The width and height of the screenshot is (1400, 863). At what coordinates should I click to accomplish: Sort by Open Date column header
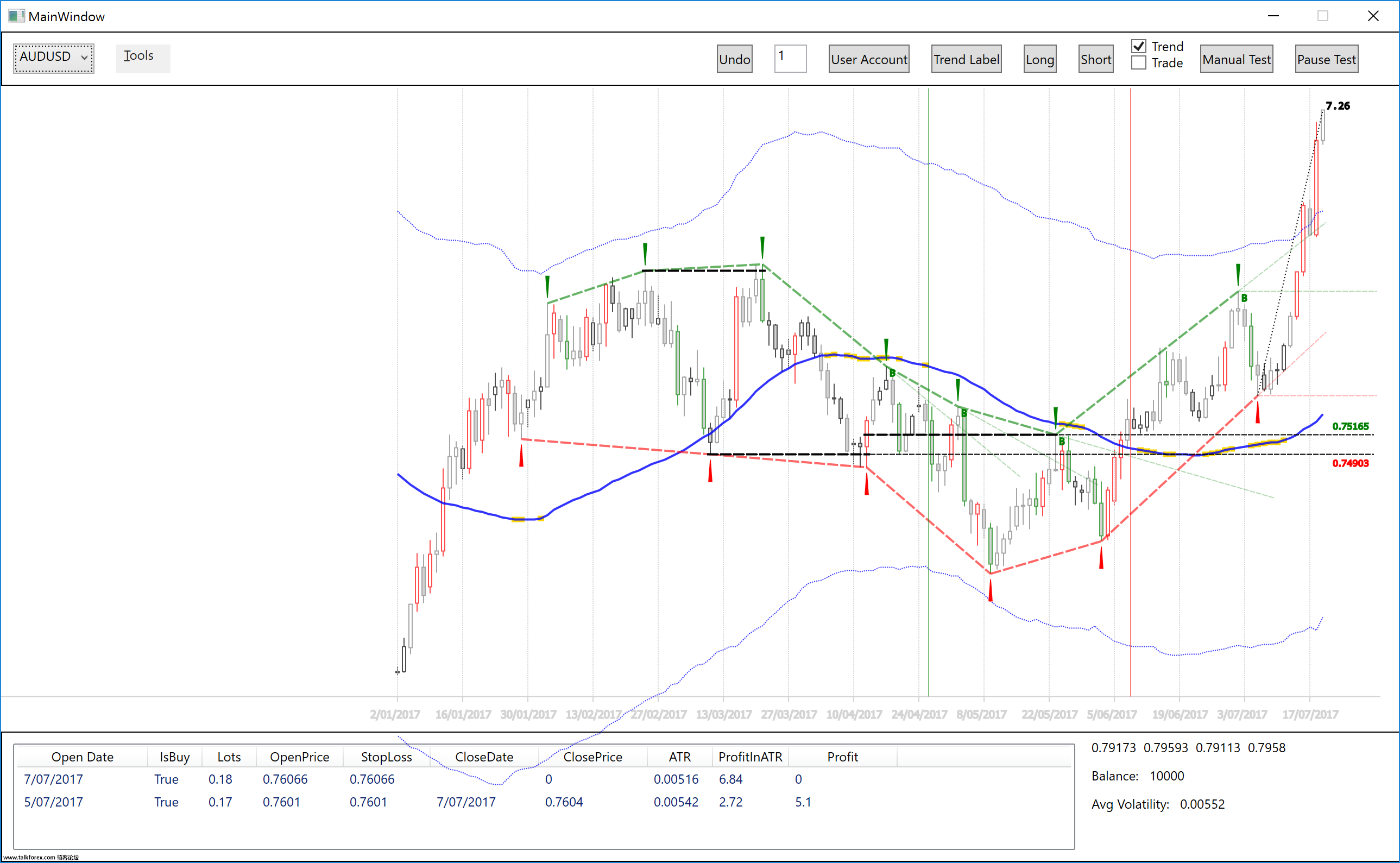click(x=82, y=757)
